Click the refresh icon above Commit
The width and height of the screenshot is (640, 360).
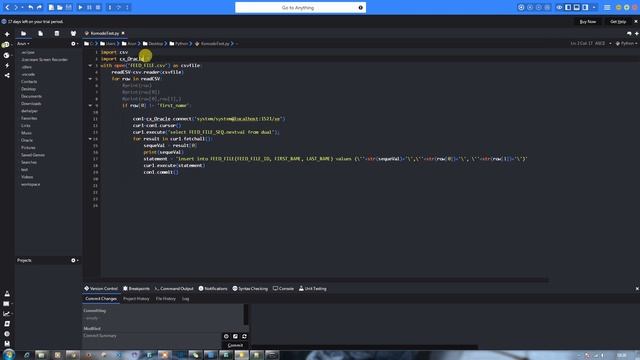(x=244, y=336)
